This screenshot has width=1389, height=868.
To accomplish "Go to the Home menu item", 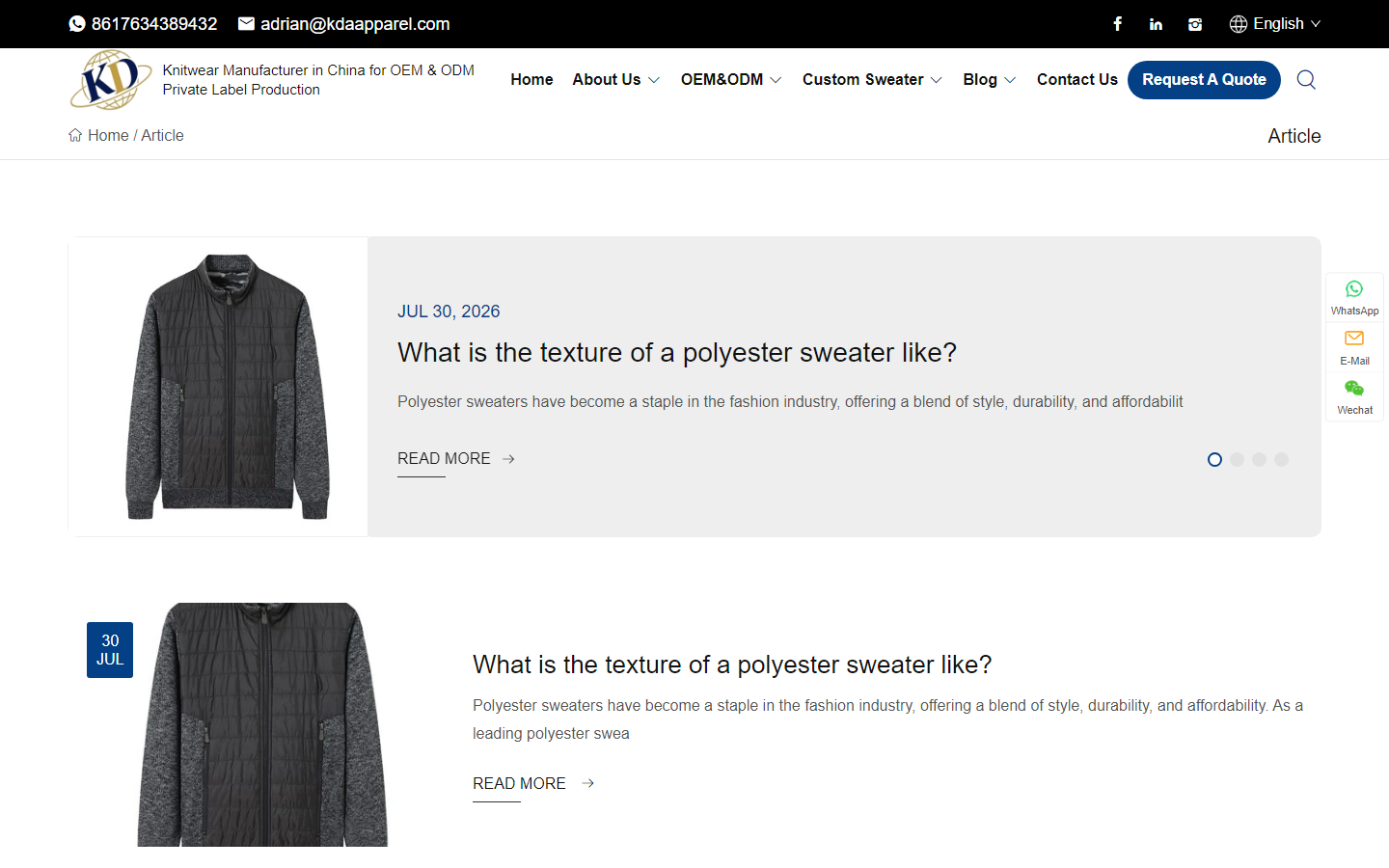I will tap(531, 79).
